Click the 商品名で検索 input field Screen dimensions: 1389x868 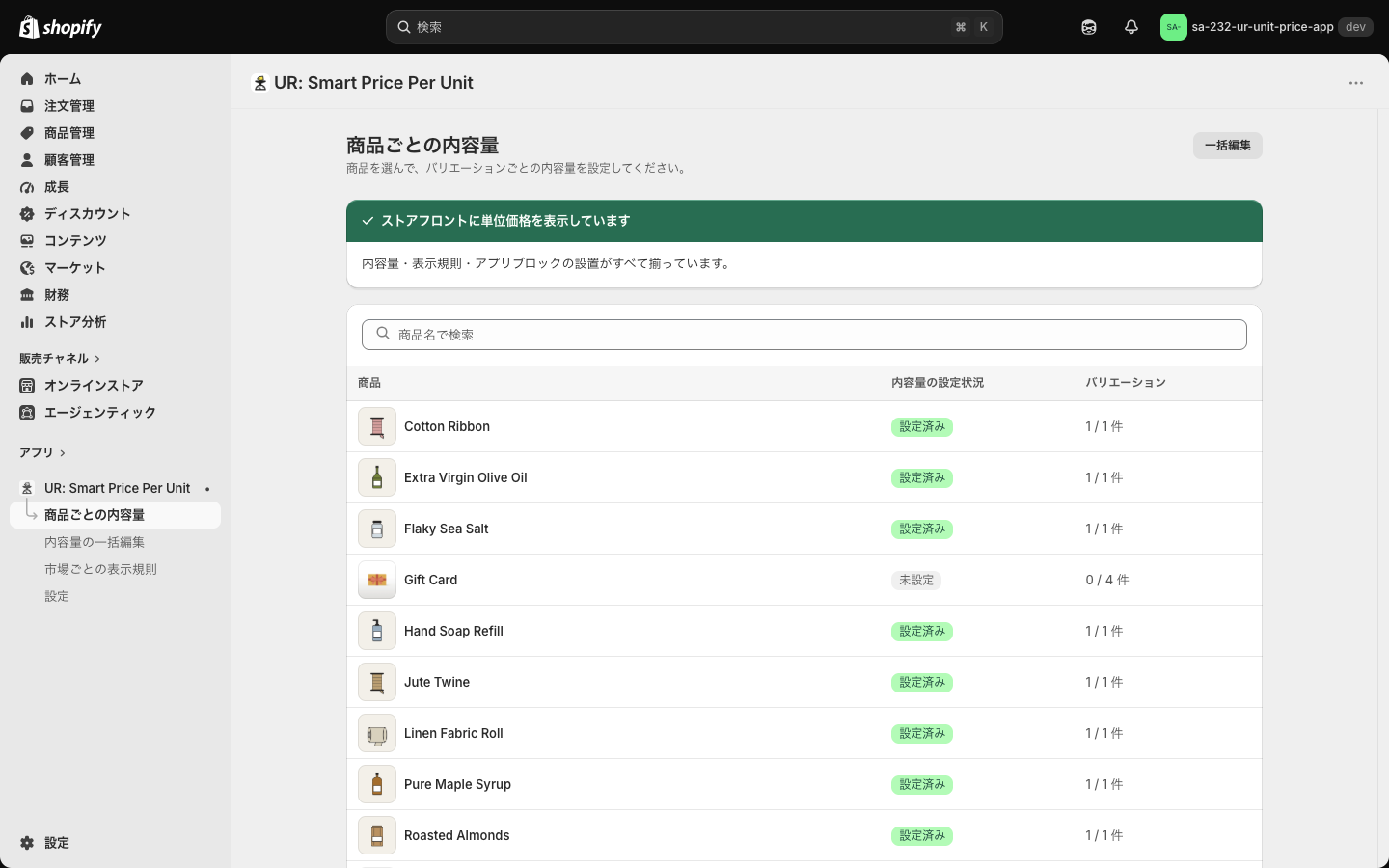tap(804, 335)
